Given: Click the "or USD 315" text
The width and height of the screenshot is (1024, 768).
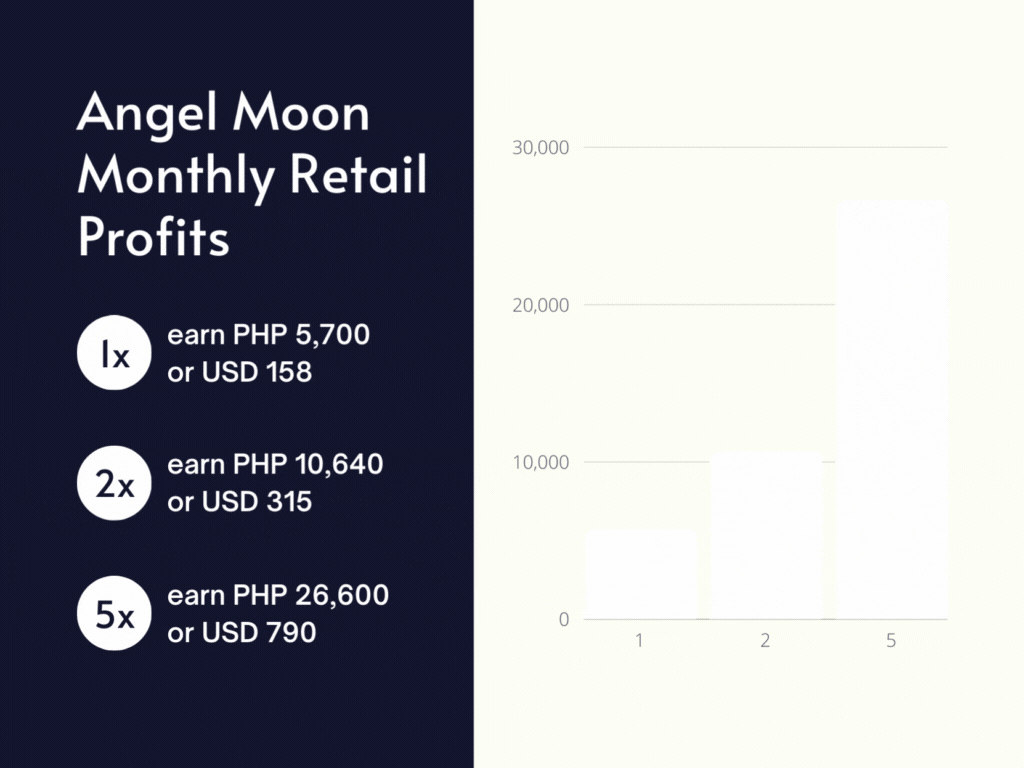Looking at the screenshot, I should pos(240,501).
